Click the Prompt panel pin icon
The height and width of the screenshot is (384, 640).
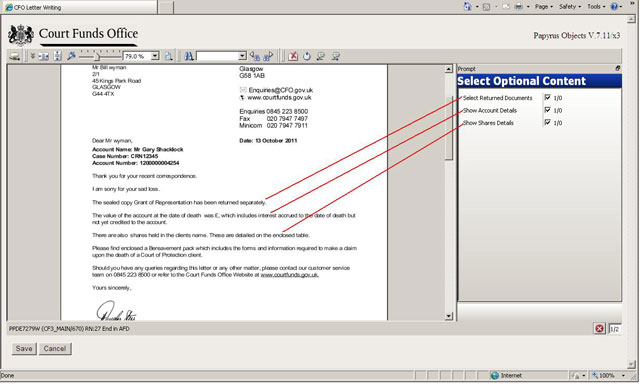coord(618,68)
